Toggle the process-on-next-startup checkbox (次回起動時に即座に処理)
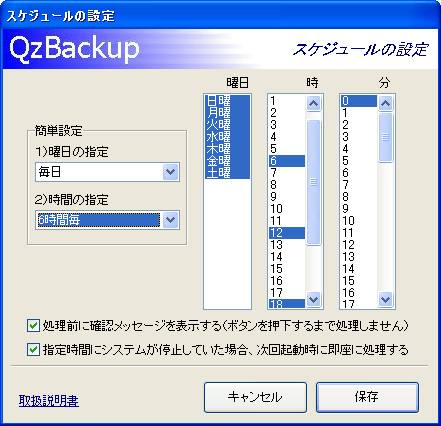 point(33,350)
